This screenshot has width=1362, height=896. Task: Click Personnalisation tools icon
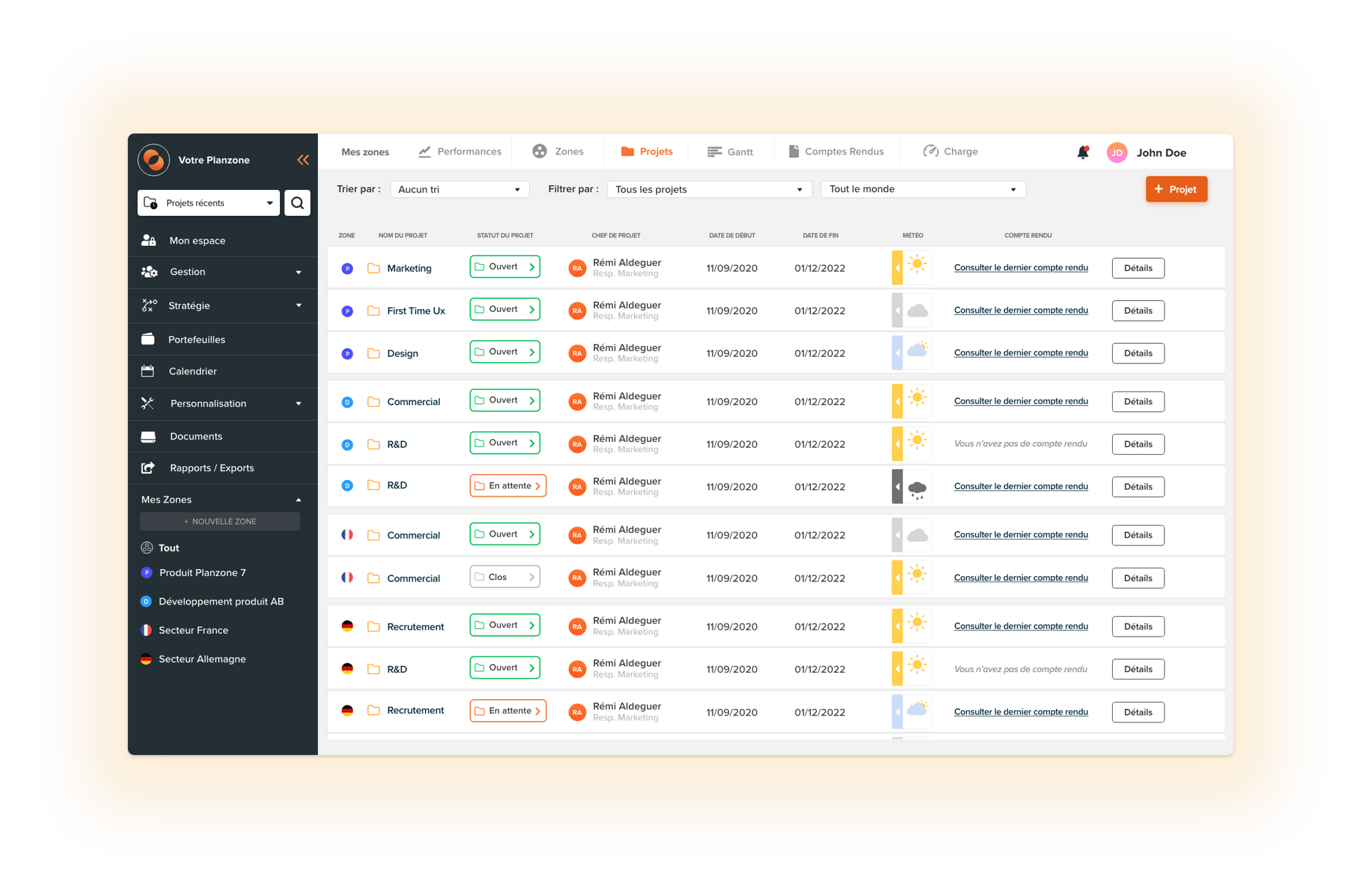coord(147,403)
